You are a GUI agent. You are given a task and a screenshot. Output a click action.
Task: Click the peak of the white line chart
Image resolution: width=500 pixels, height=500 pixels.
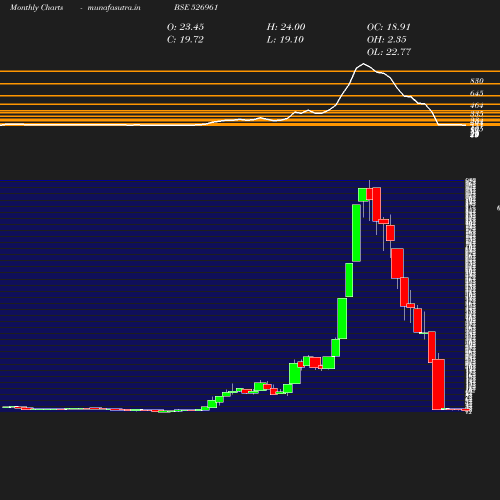tap(363, 64)
